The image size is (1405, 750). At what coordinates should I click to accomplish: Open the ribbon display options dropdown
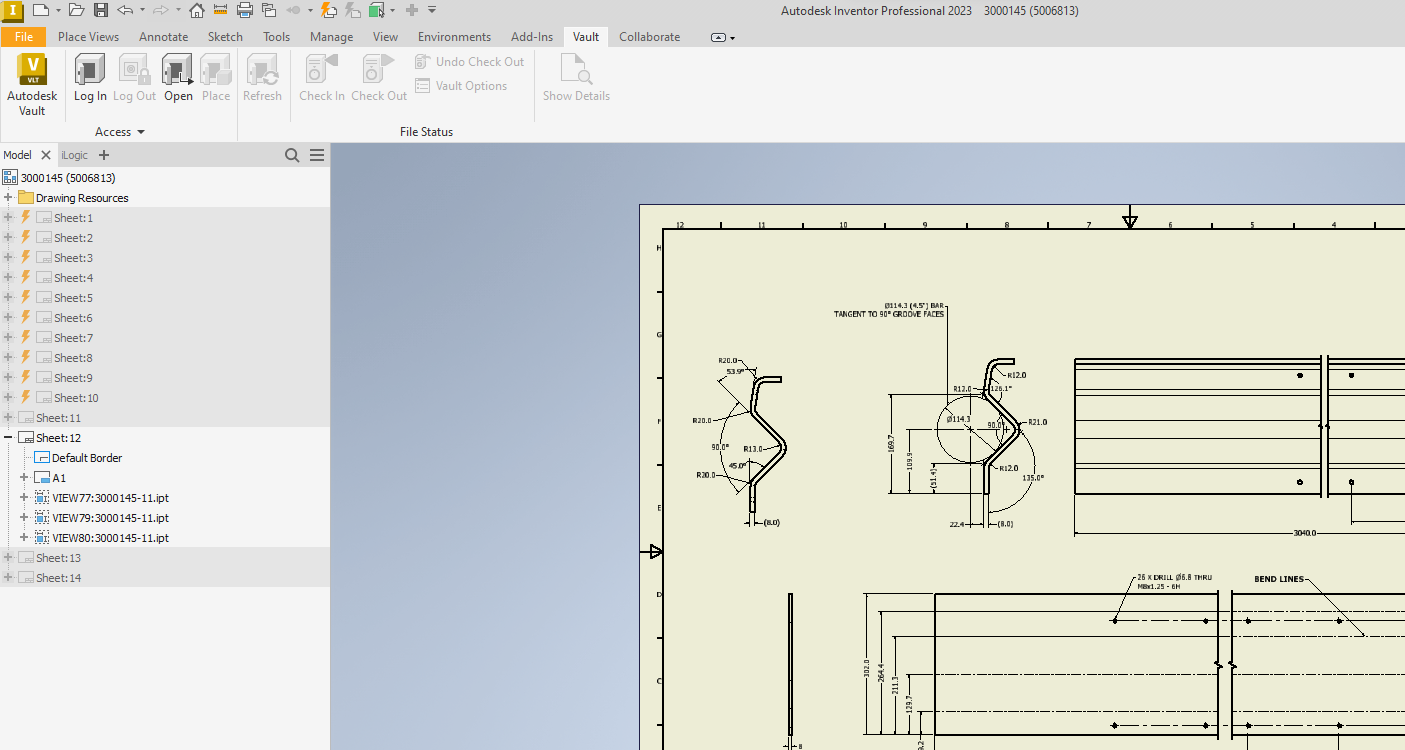click(x=723, y=37)
